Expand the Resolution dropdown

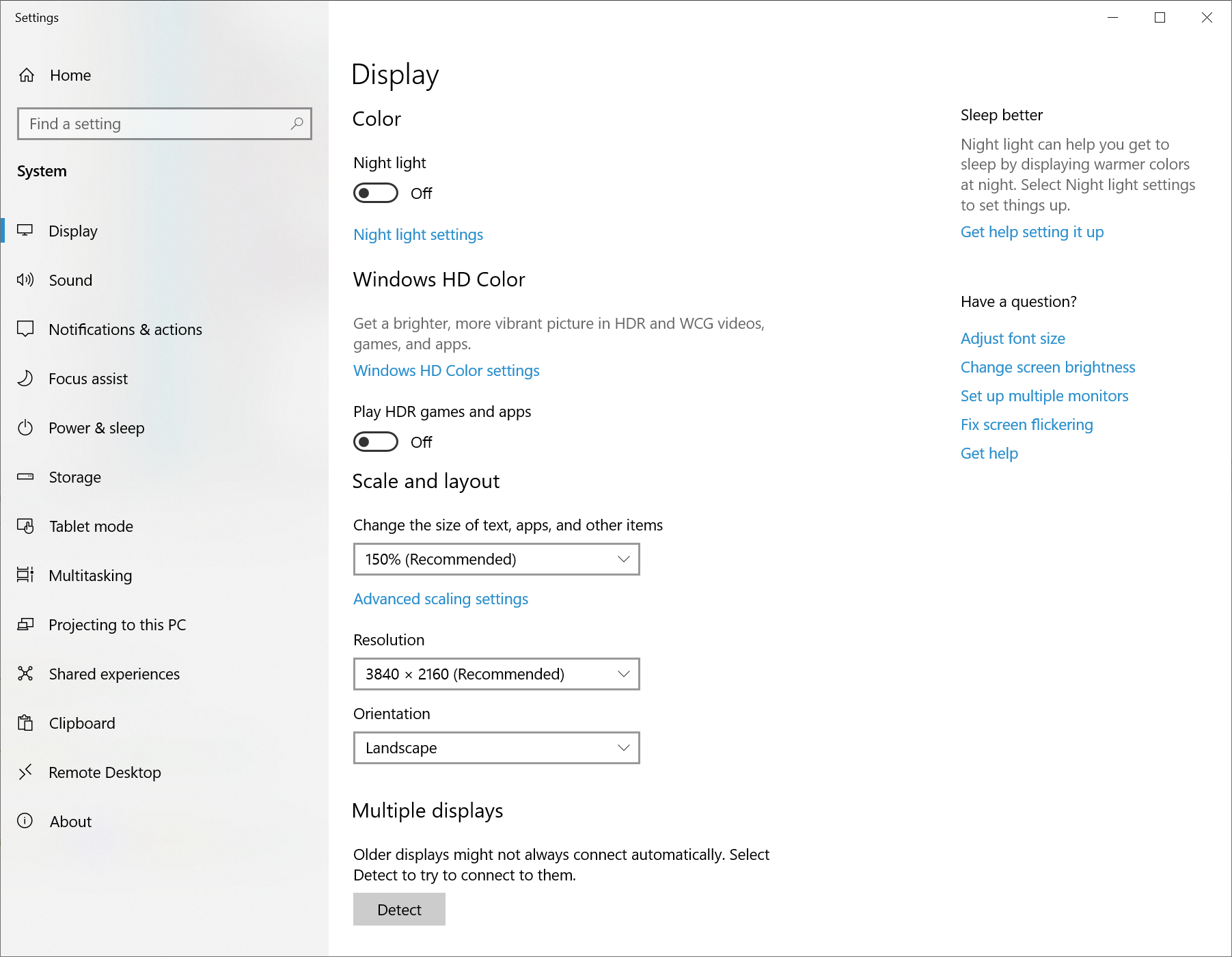[495, 674]
